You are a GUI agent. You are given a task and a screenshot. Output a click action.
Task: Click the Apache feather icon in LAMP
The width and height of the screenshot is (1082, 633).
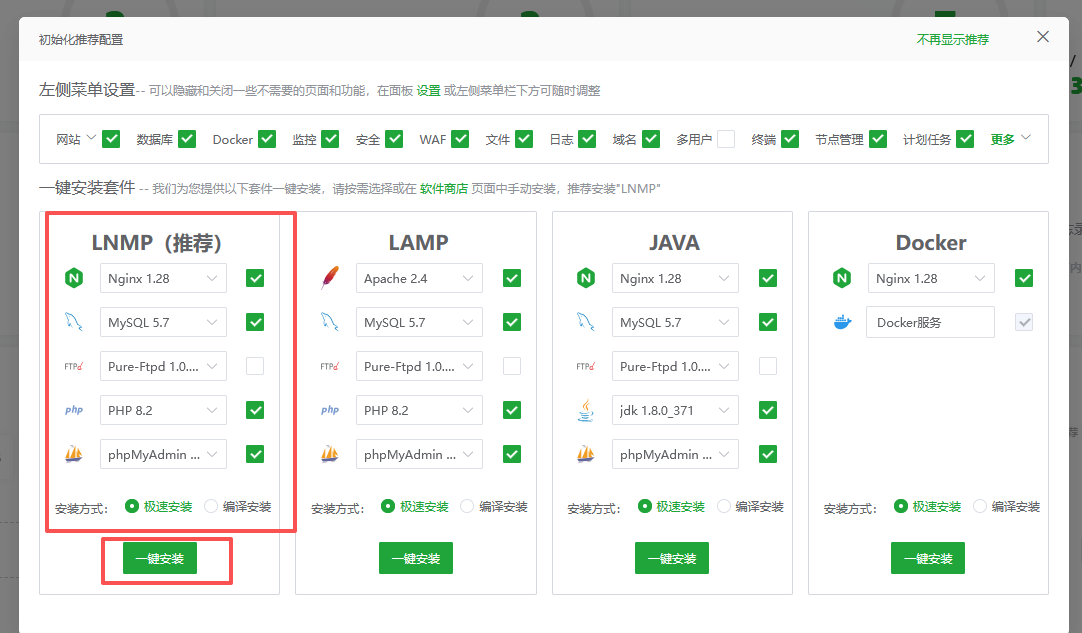(x=329, y=278)
